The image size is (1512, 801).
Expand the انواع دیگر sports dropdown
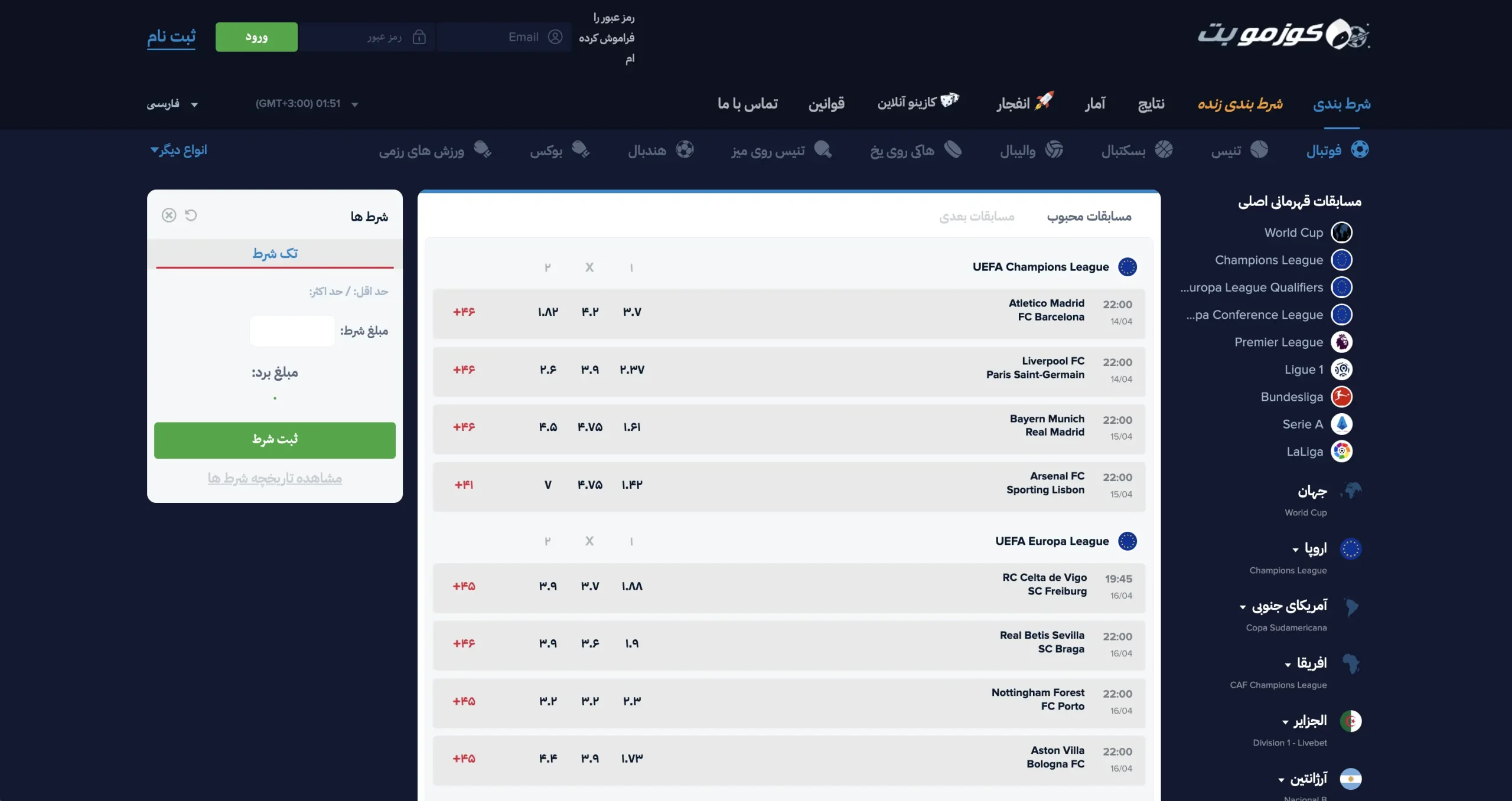(179, 150)
